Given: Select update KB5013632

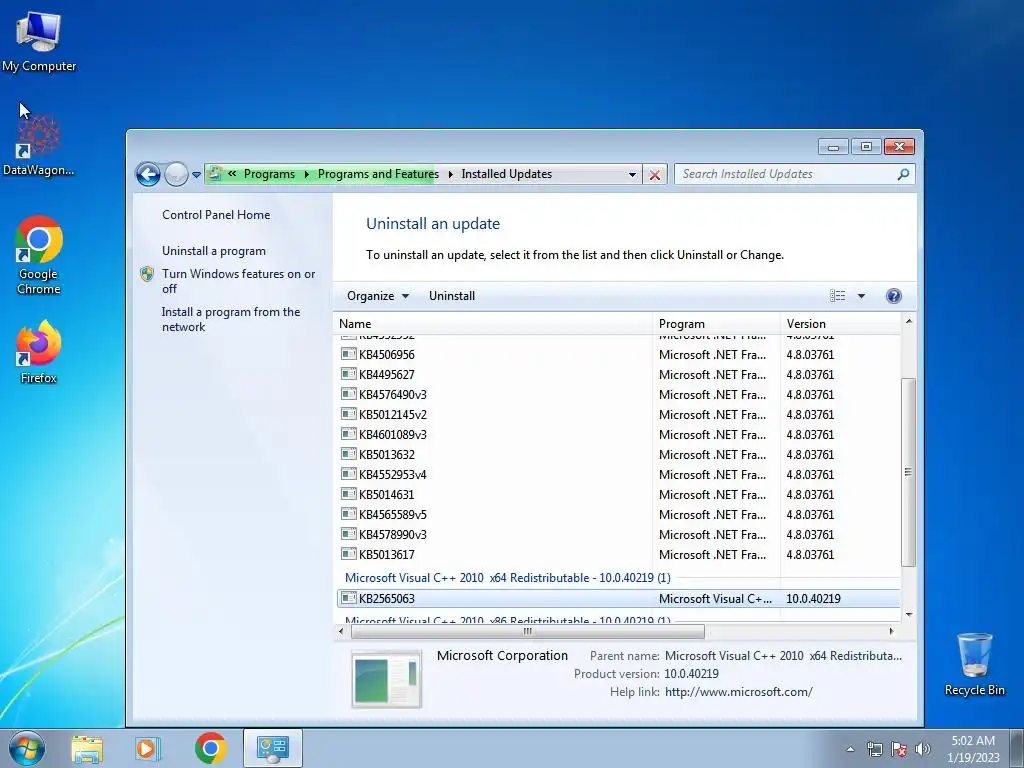Looking at the screenshot, I should click(618, 455).
